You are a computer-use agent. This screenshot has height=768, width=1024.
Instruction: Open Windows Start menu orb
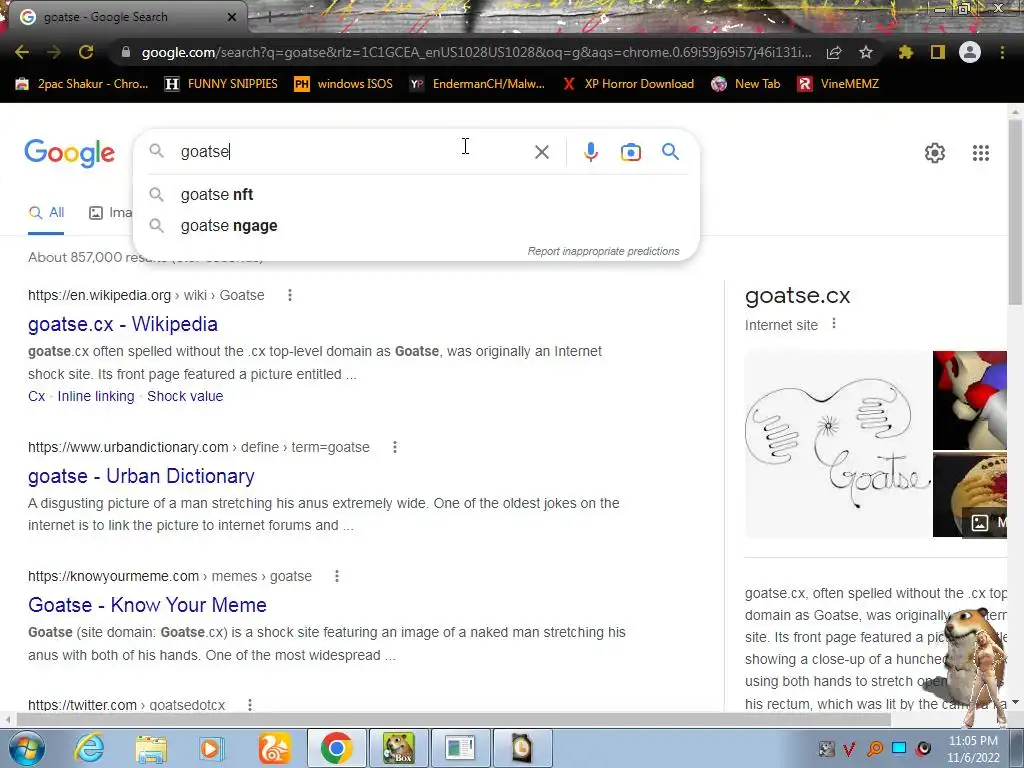[26, 748]
